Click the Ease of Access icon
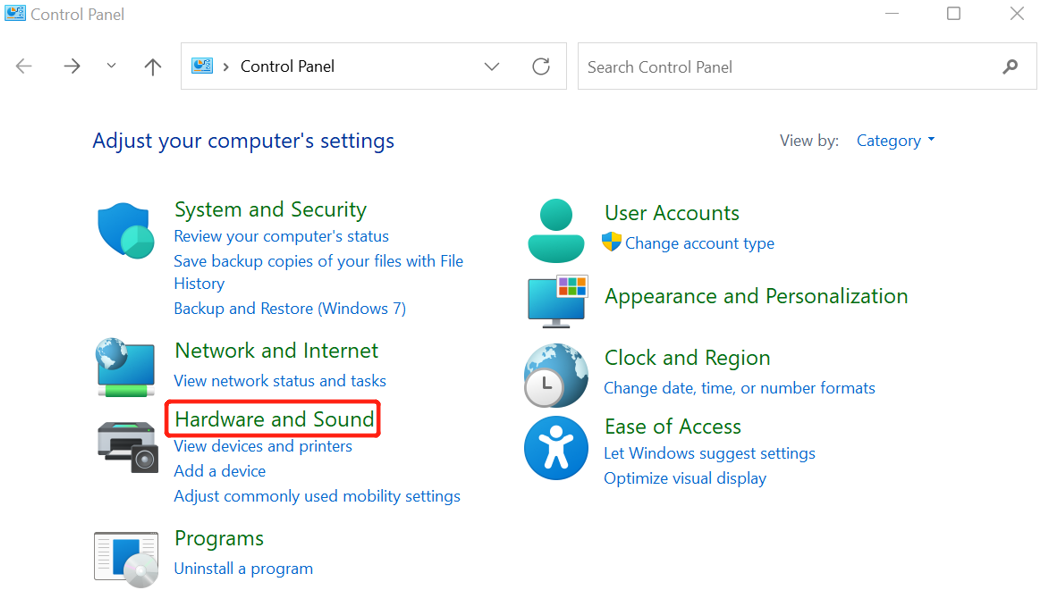The width and height of the screenshot is (1042, 593). click(x=556, y=448)
